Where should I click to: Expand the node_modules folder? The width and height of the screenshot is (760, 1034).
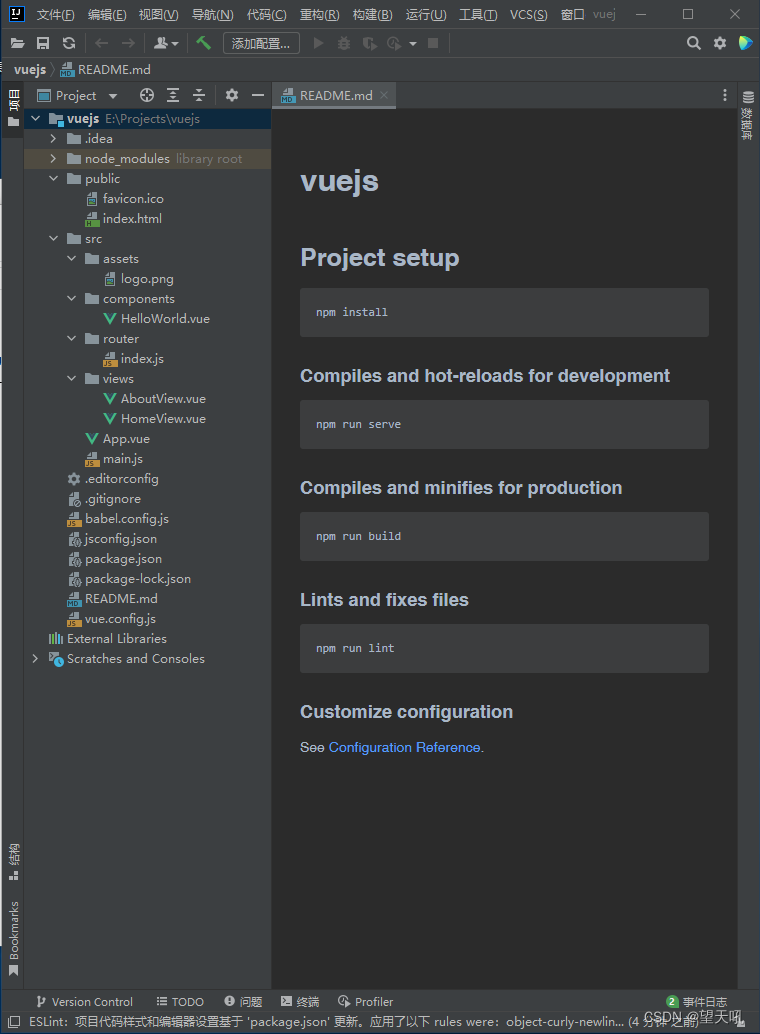pyautogui.click(x=53, y=159)
